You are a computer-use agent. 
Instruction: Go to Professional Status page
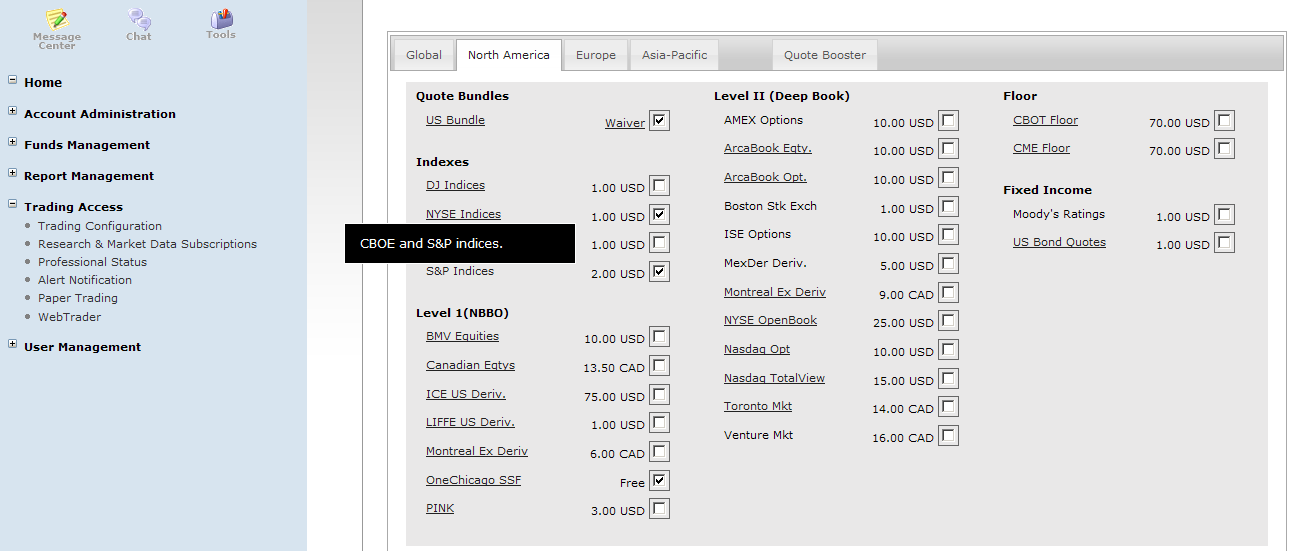[x=92, y=262]
